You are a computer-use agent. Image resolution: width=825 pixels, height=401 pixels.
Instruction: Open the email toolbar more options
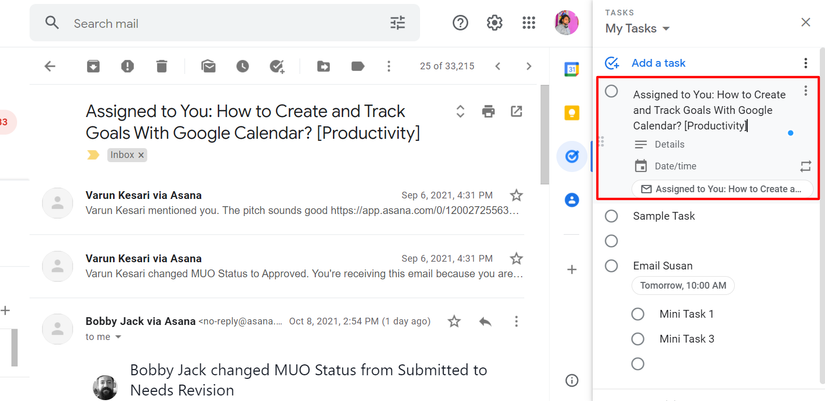388,66
